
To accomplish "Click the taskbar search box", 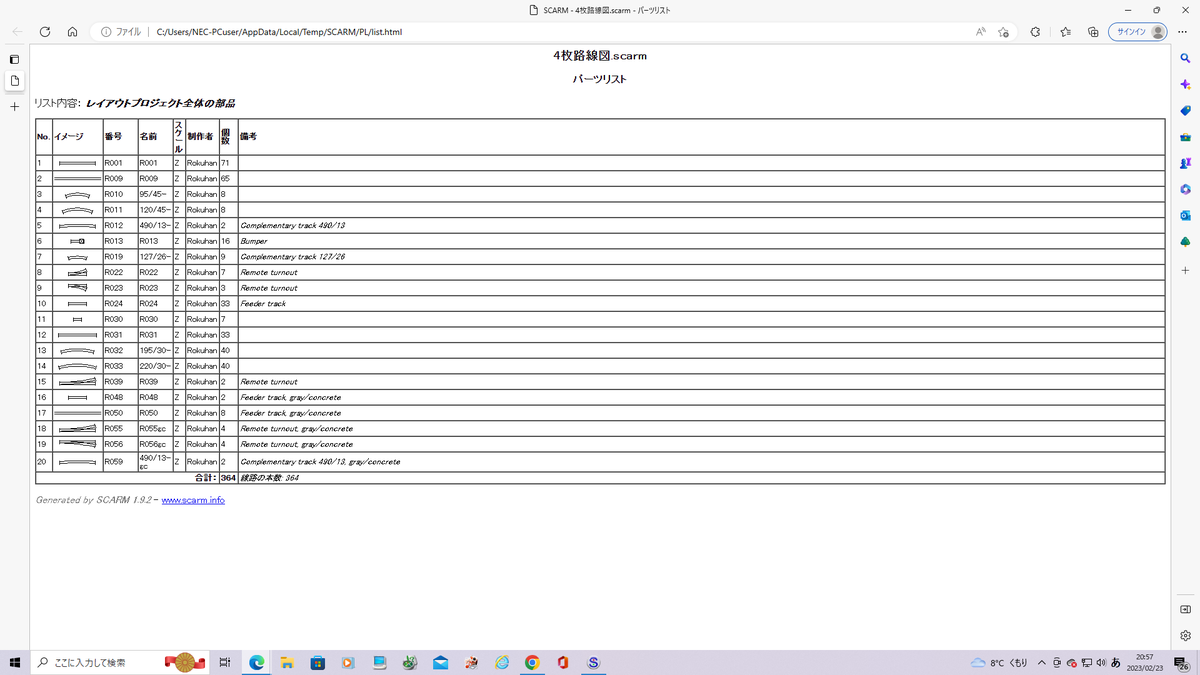I will pos(120,663).
